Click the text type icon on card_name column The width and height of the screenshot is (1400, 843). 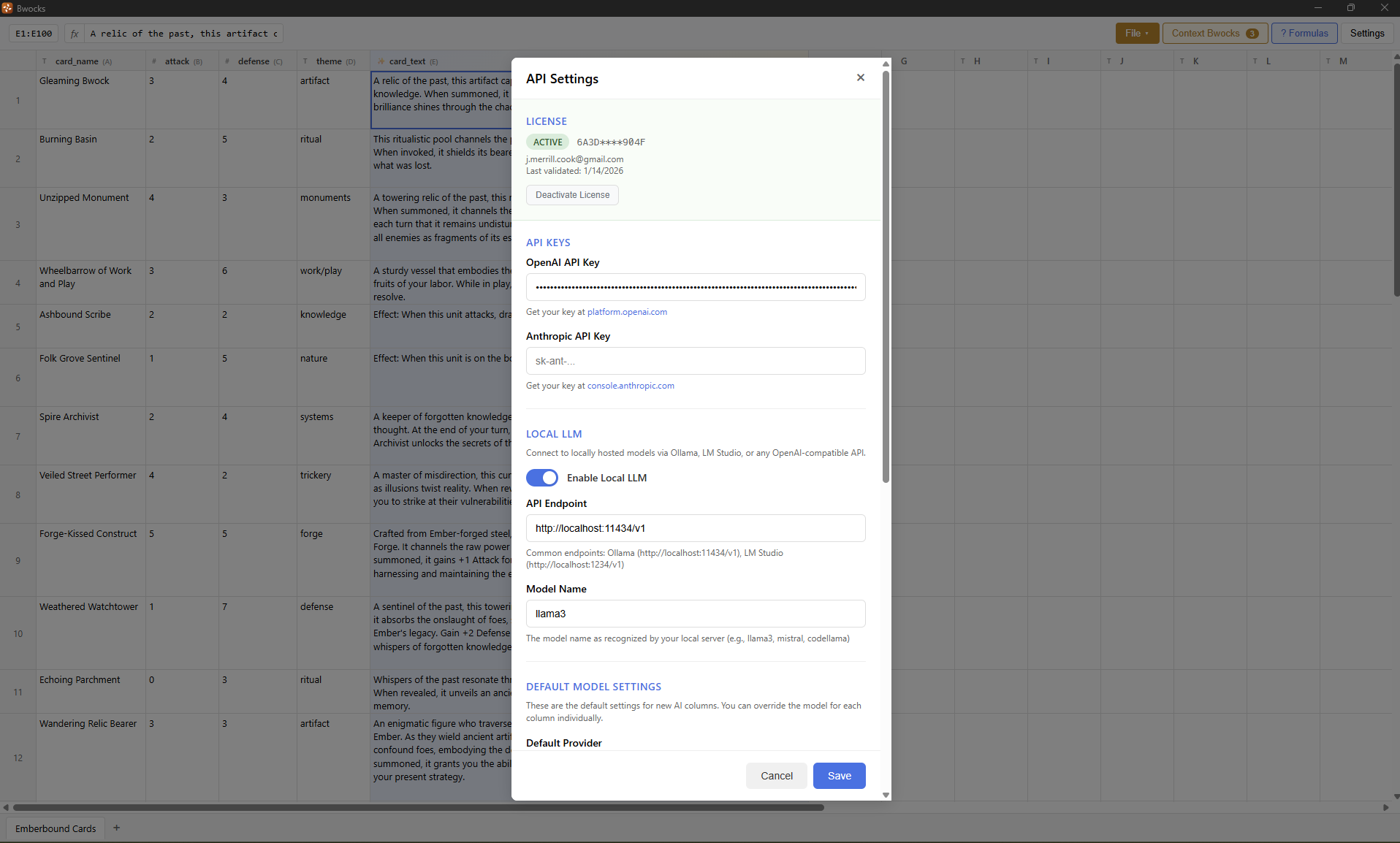(45, 61)
